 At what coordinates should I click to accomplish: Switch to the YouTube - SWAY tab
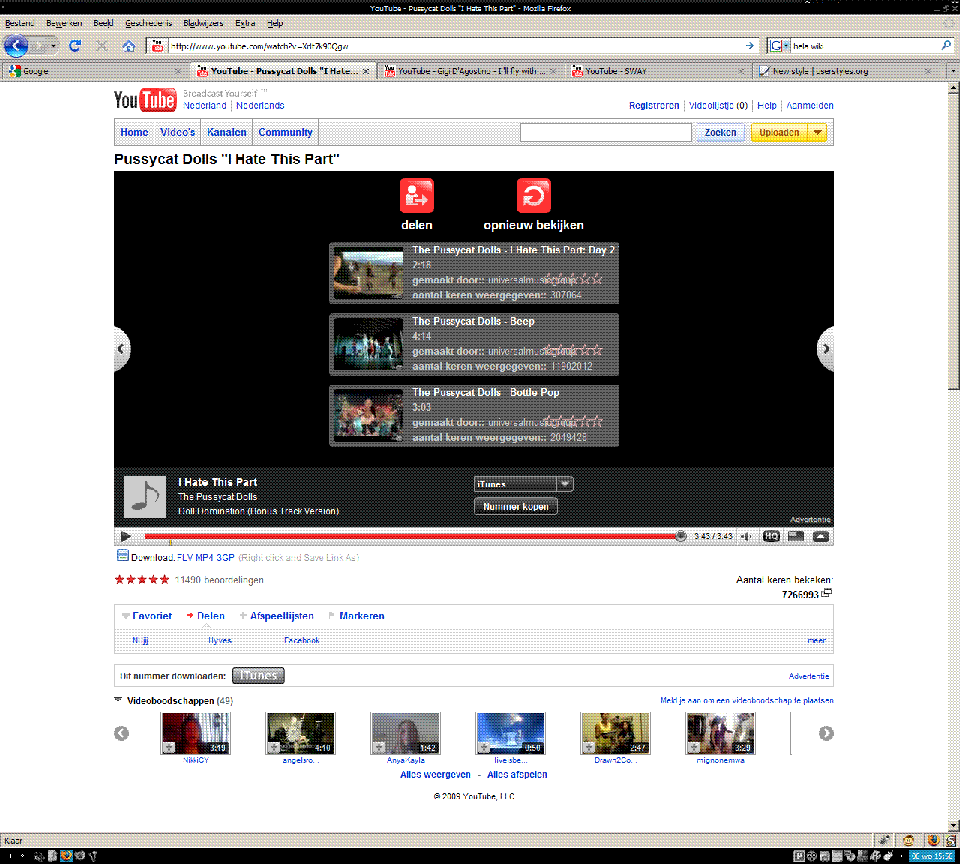[x=658, y=71]
